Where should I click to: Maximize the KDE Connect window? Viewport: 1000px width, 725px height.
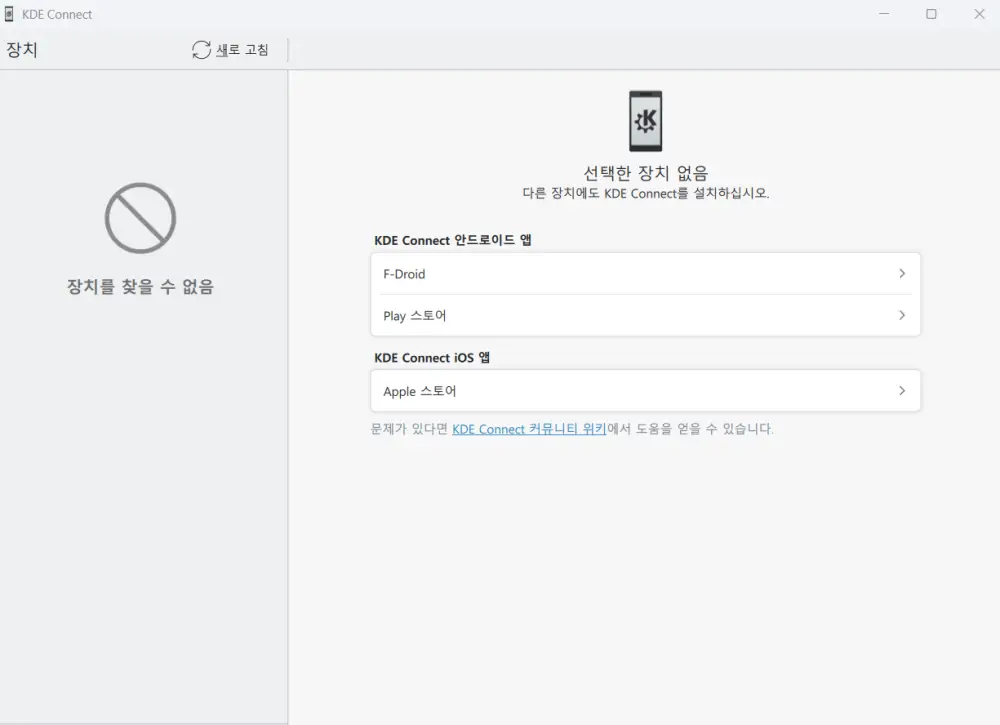[931, 14]
